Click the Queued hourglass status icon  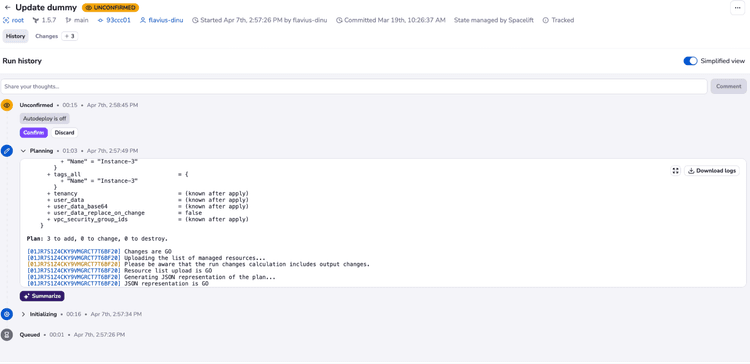coord(7,335)
